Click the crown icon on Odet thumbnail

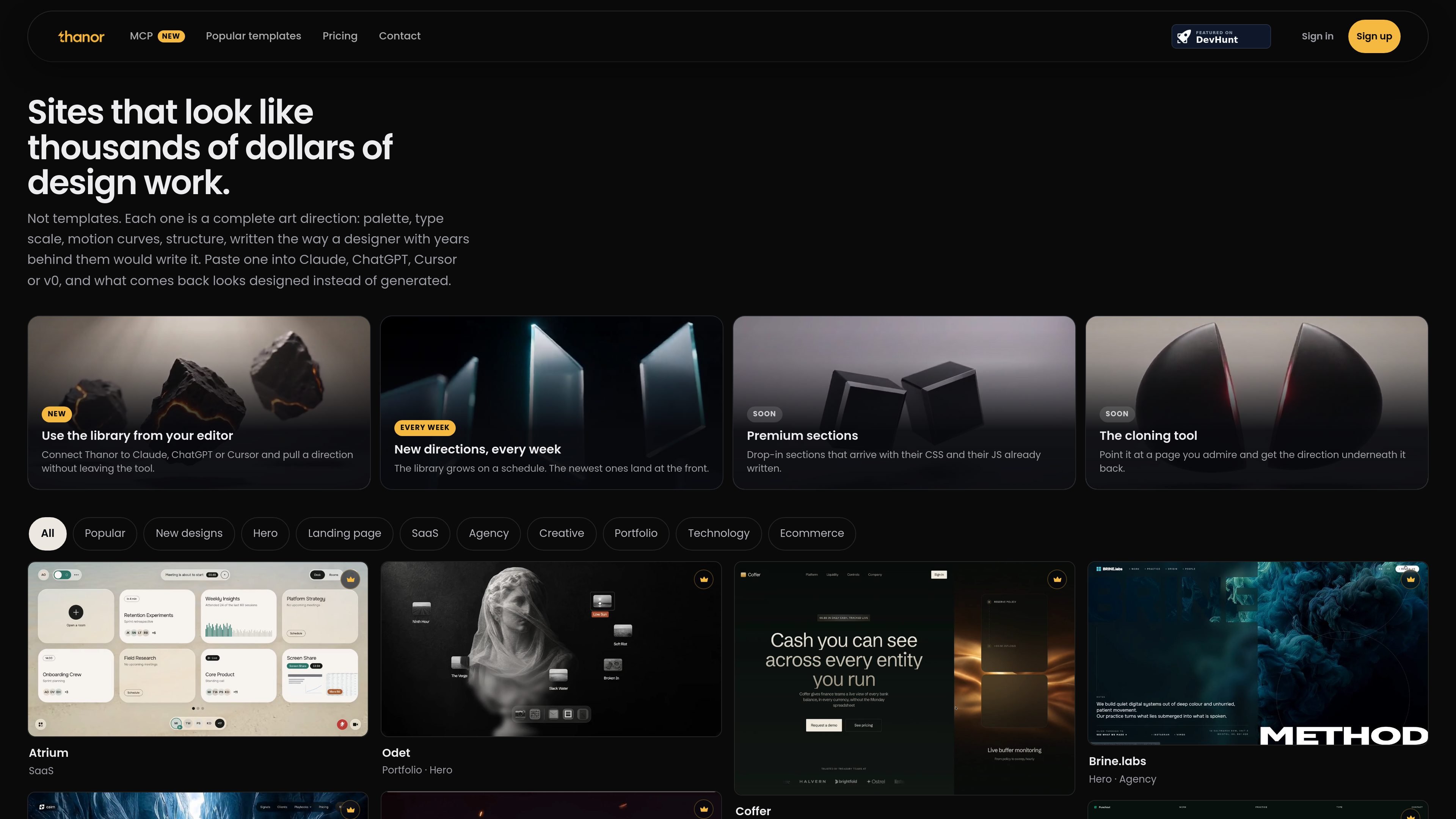[x=704, y=579]
